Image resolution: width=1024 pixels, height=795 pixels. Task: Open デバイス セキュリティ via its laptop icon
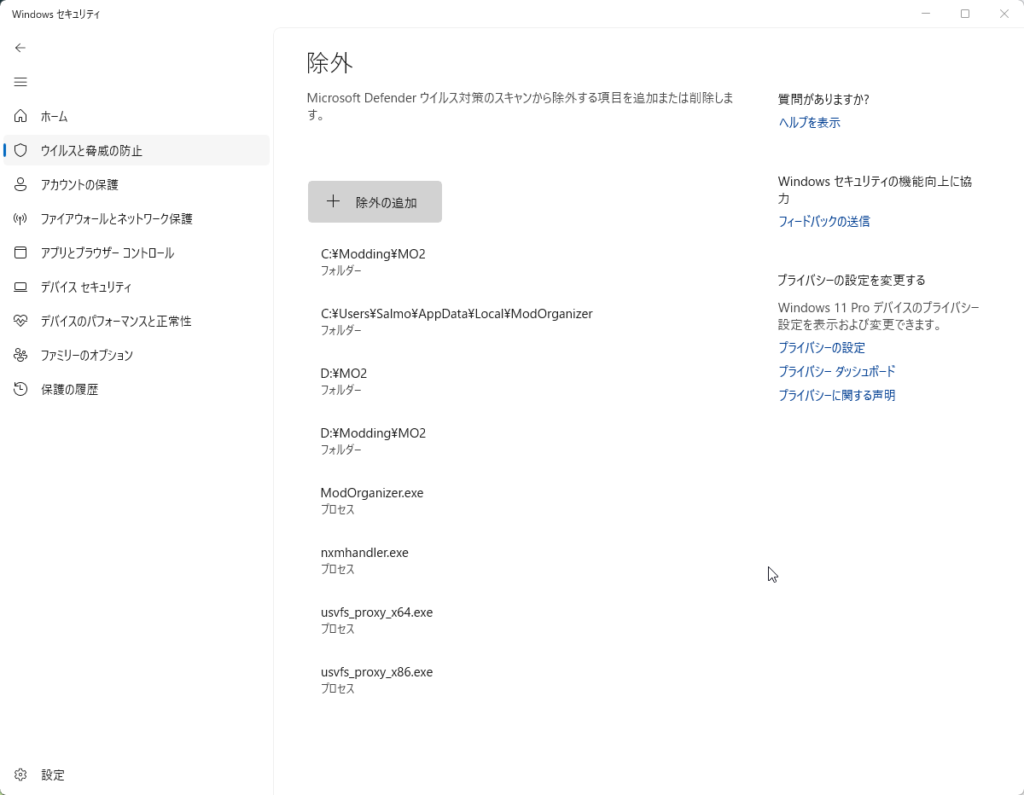pos(20,287)
